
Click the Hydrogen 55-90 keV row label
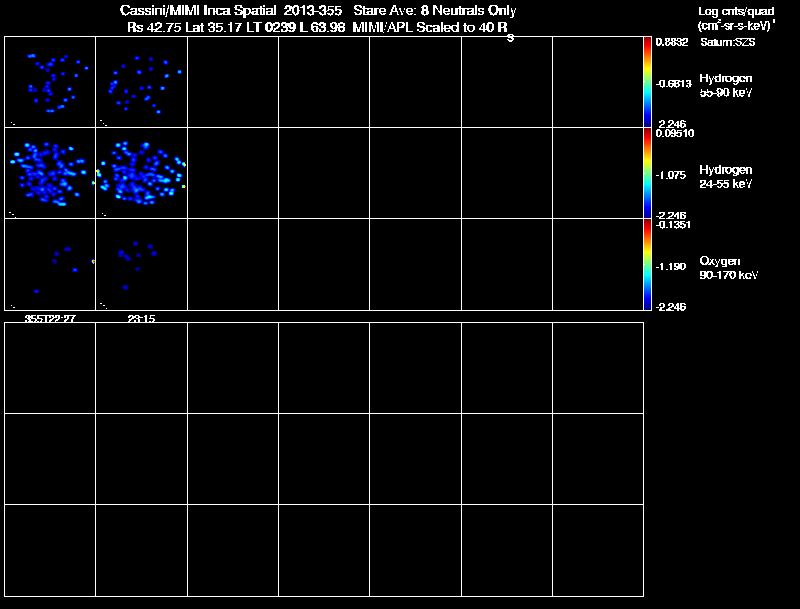click(x=726, y=85)
